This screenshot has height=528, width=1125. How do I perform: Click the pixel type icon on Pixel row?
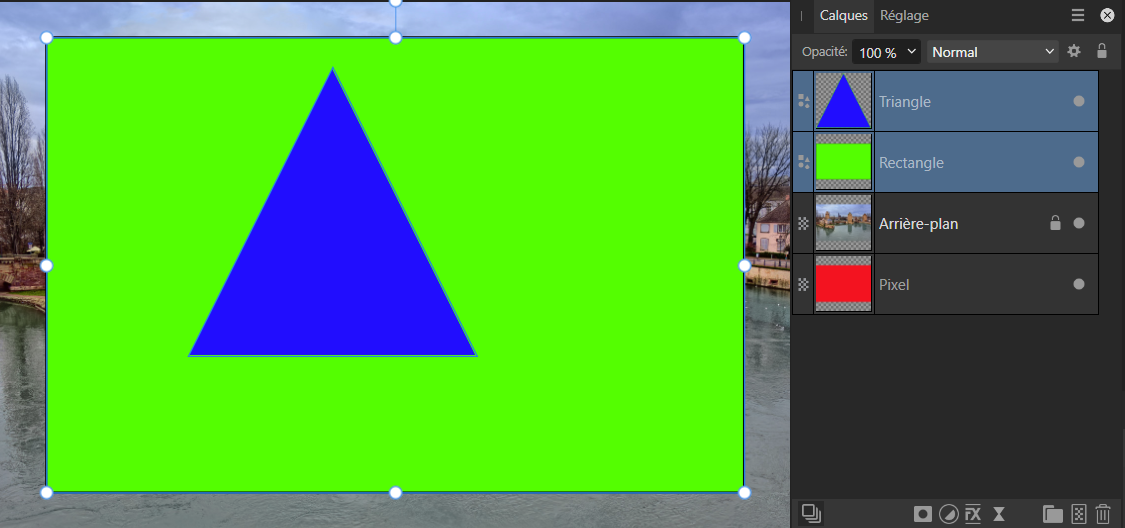click(x=804, y=284)
